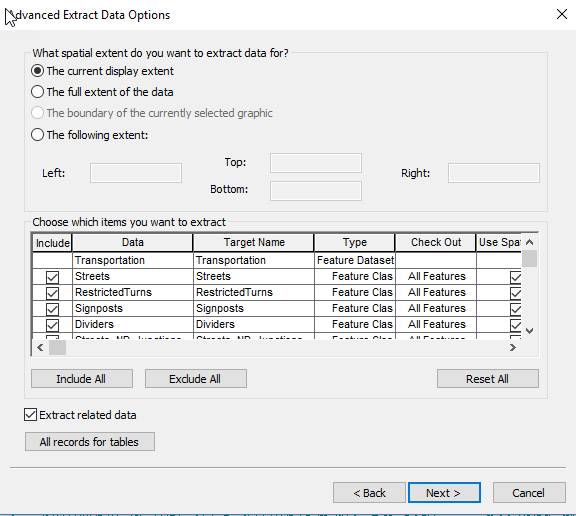Toggle the Include checkbox for Signposts
This screenshot has width=576, height=516.
tap(52, 309)
